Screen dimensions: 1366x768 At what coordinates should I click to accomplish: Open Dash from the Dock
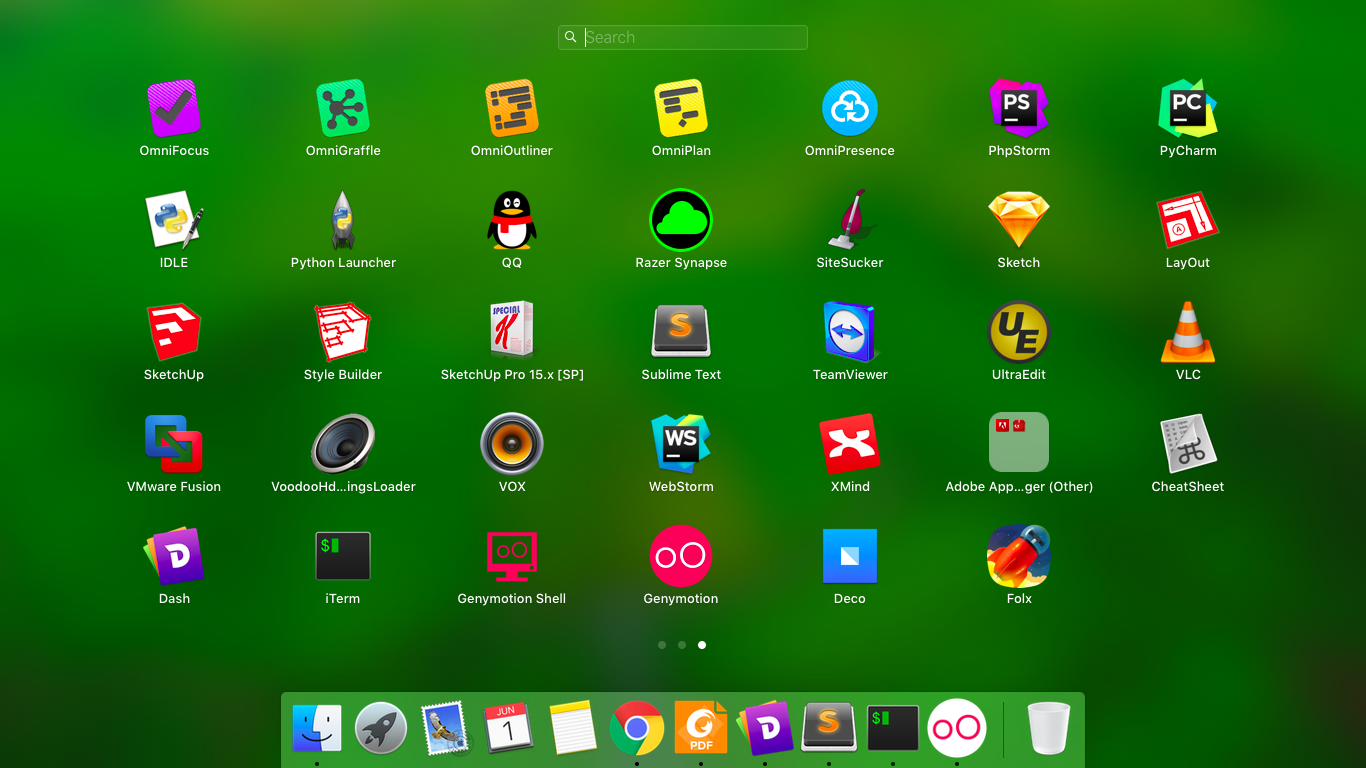tap(765, 728)
